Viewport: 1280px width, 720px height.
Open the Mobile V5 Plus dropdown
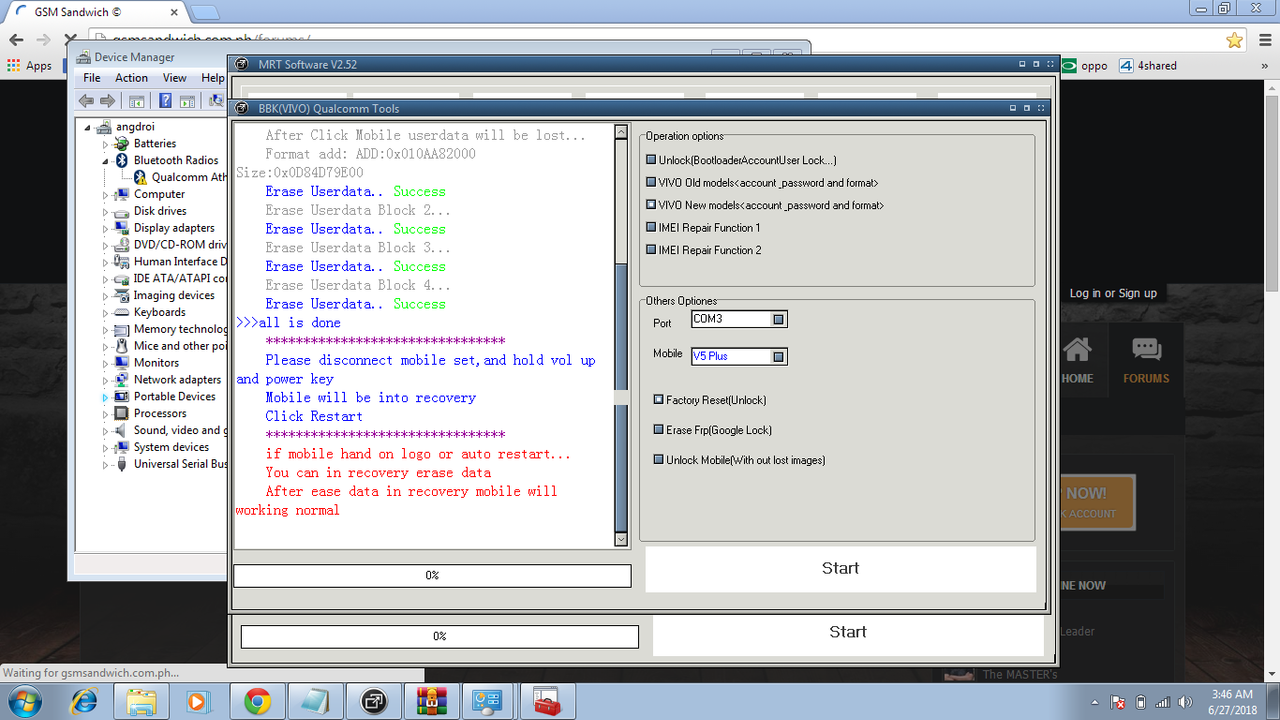tap(779, 356)
